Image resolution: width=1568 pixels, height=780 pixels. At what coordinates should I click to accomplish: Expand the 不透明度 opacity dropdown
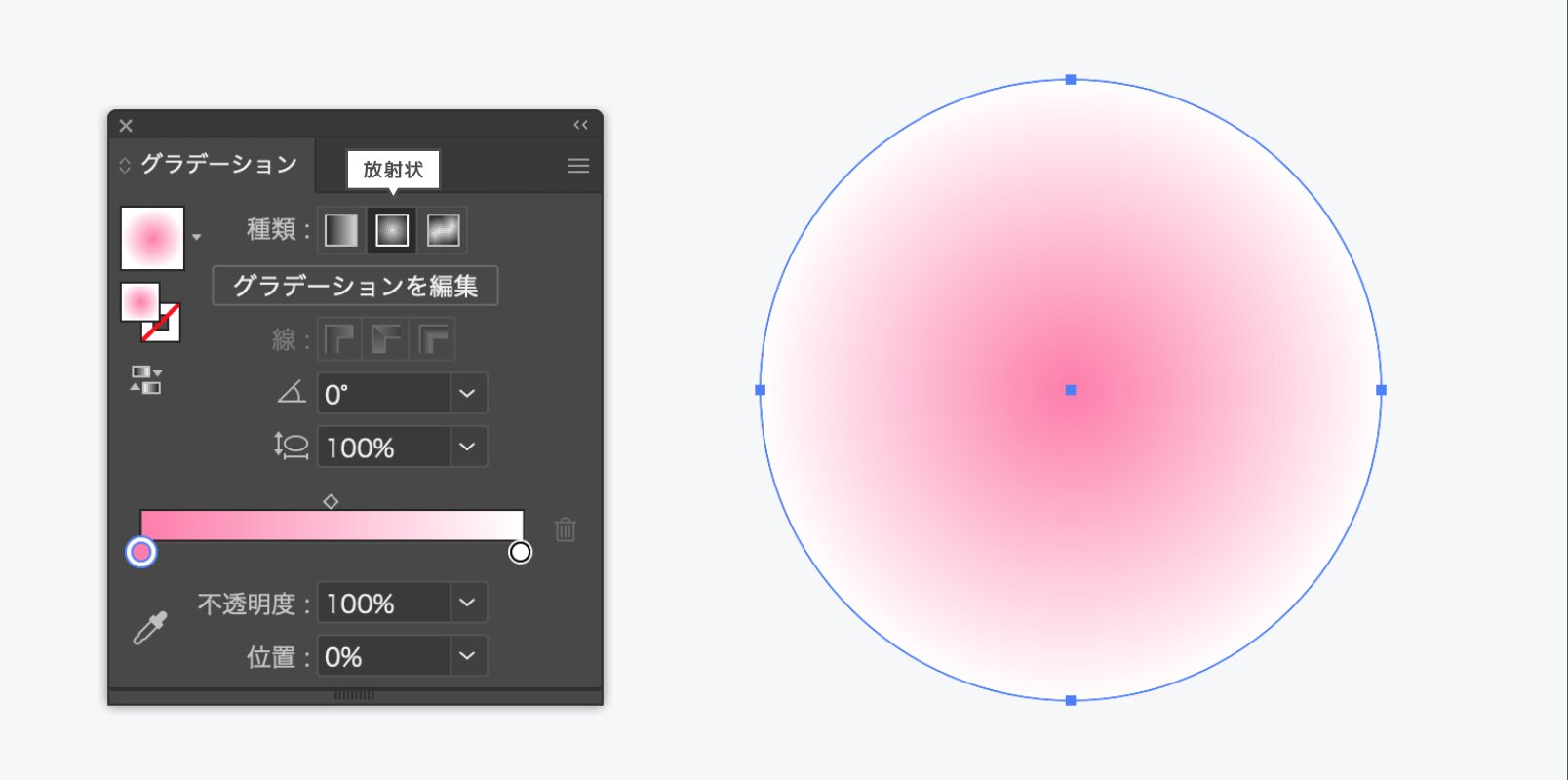pyautogui.click(x=467, y=604)
